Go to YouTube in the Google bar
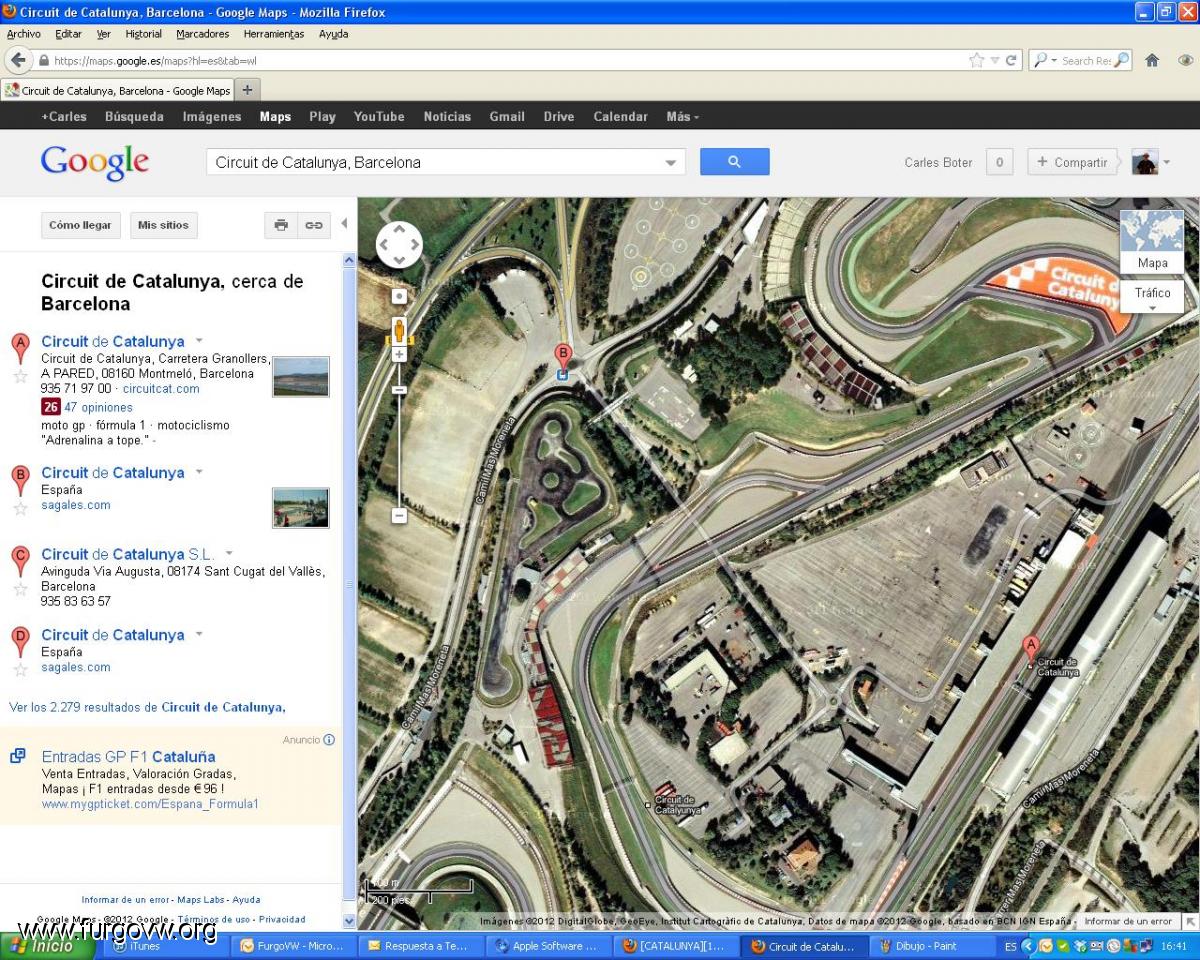The image size is (1200, 960). (379, 117)
